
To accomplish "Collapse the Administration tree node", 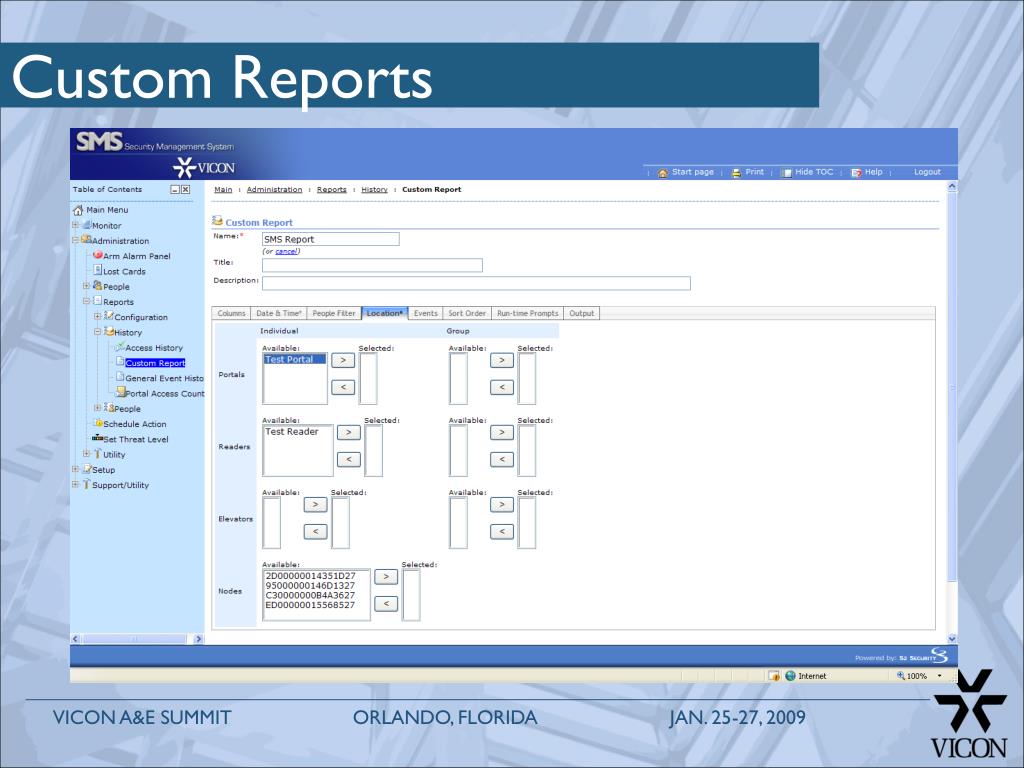I will coord(75,240).
